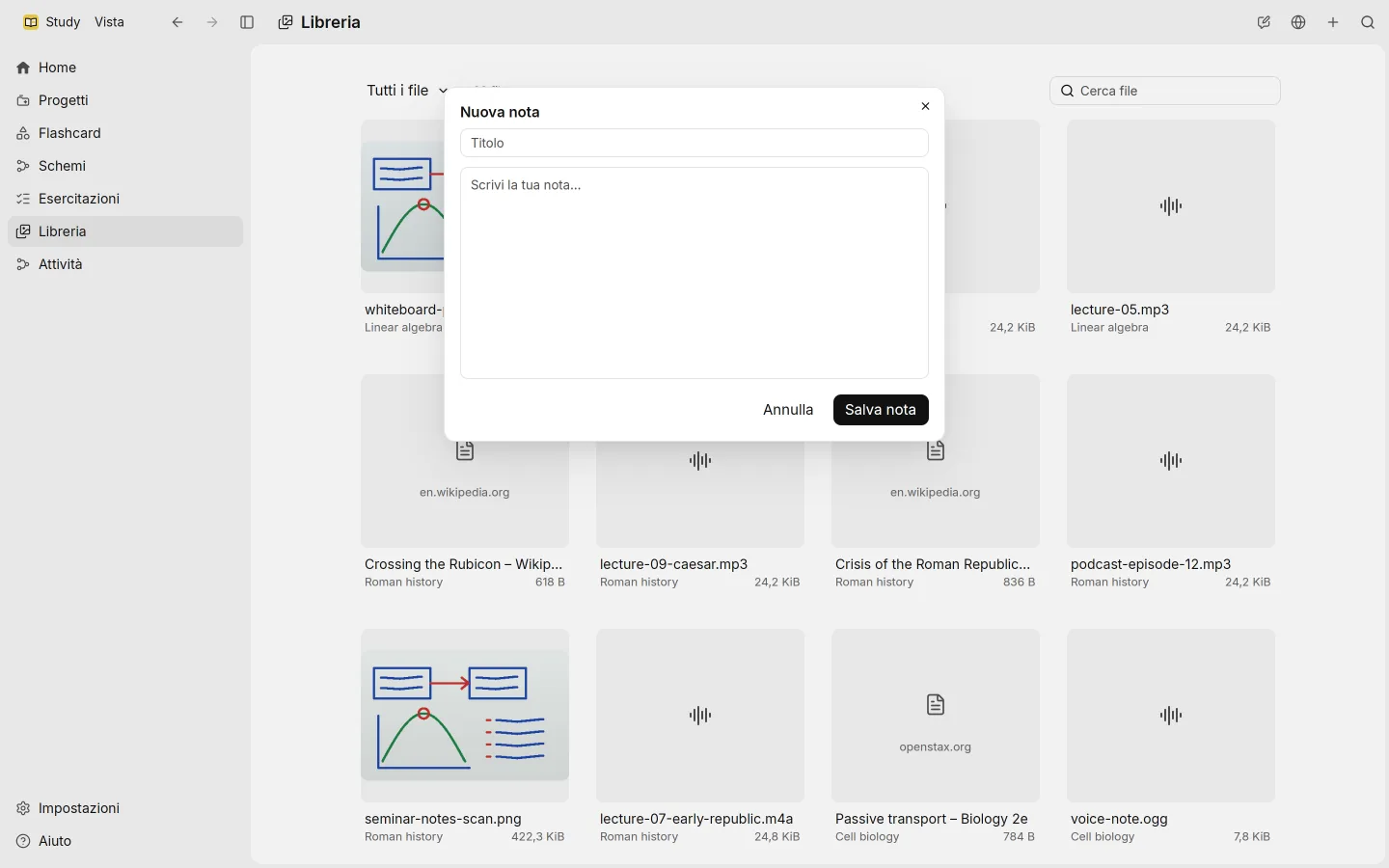Open the Vista menu
The width and height of the screenshot is (1389, 868).
(x=109, y=22)
